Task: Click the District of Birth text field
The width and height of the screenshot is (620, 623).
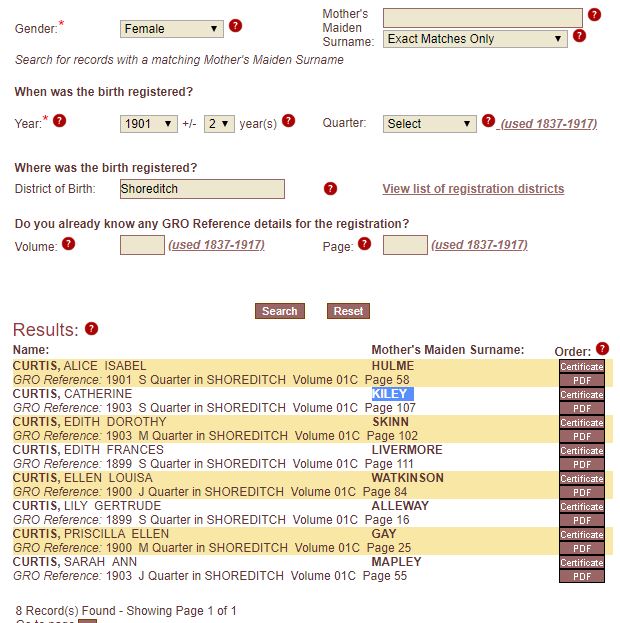Action: click(x=202, y=189)
